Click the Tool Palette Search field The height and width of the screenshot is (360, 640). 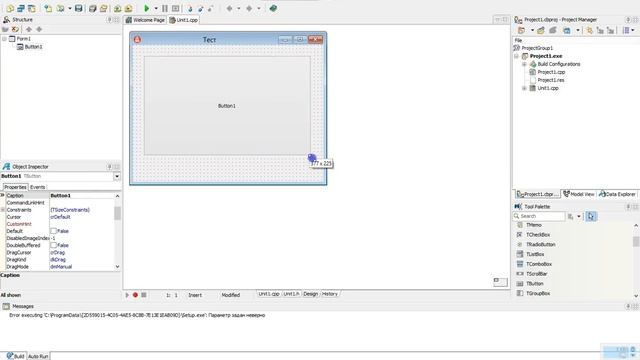tap(539, 216)
